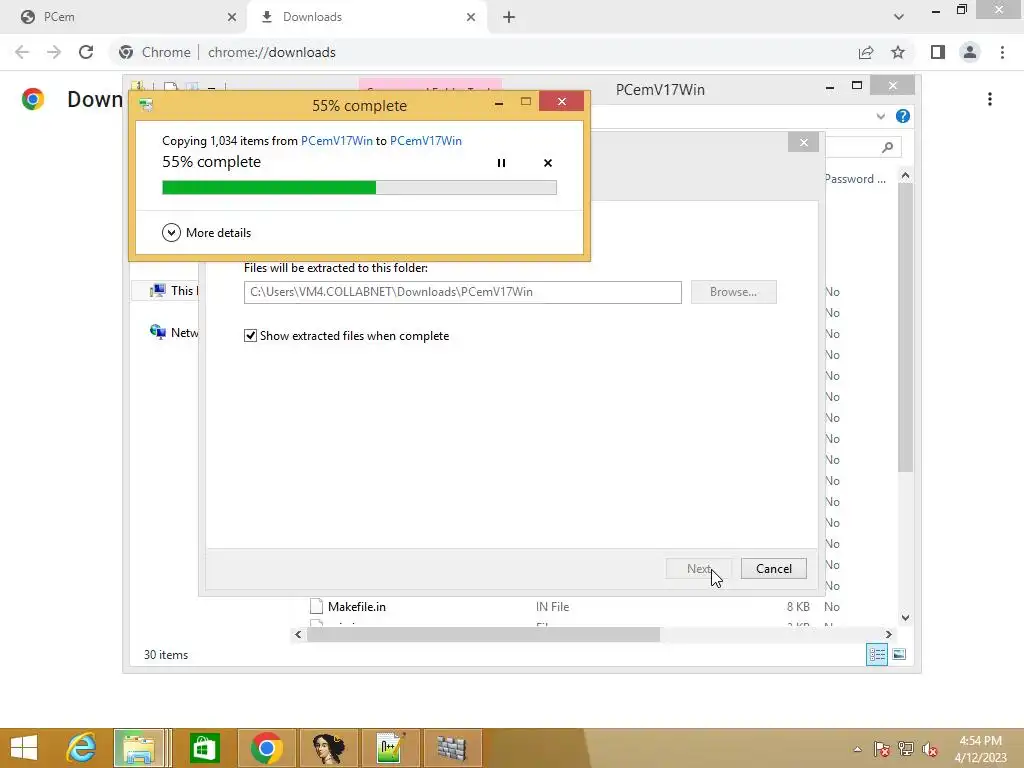This screenshot has width=1024, height=768.
Task: Click Explorer vertical scrollbar up arrow
Action: tap(905, 175)
